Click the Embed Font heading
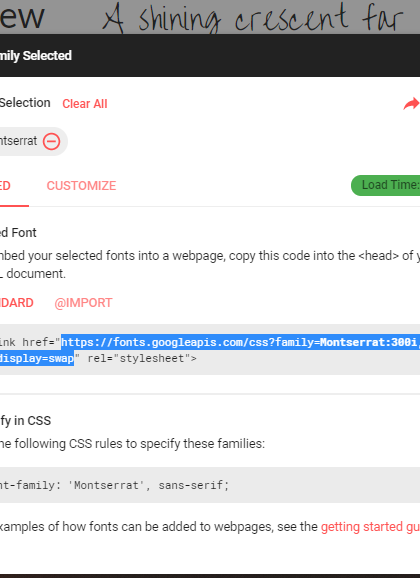 (18, 233)
